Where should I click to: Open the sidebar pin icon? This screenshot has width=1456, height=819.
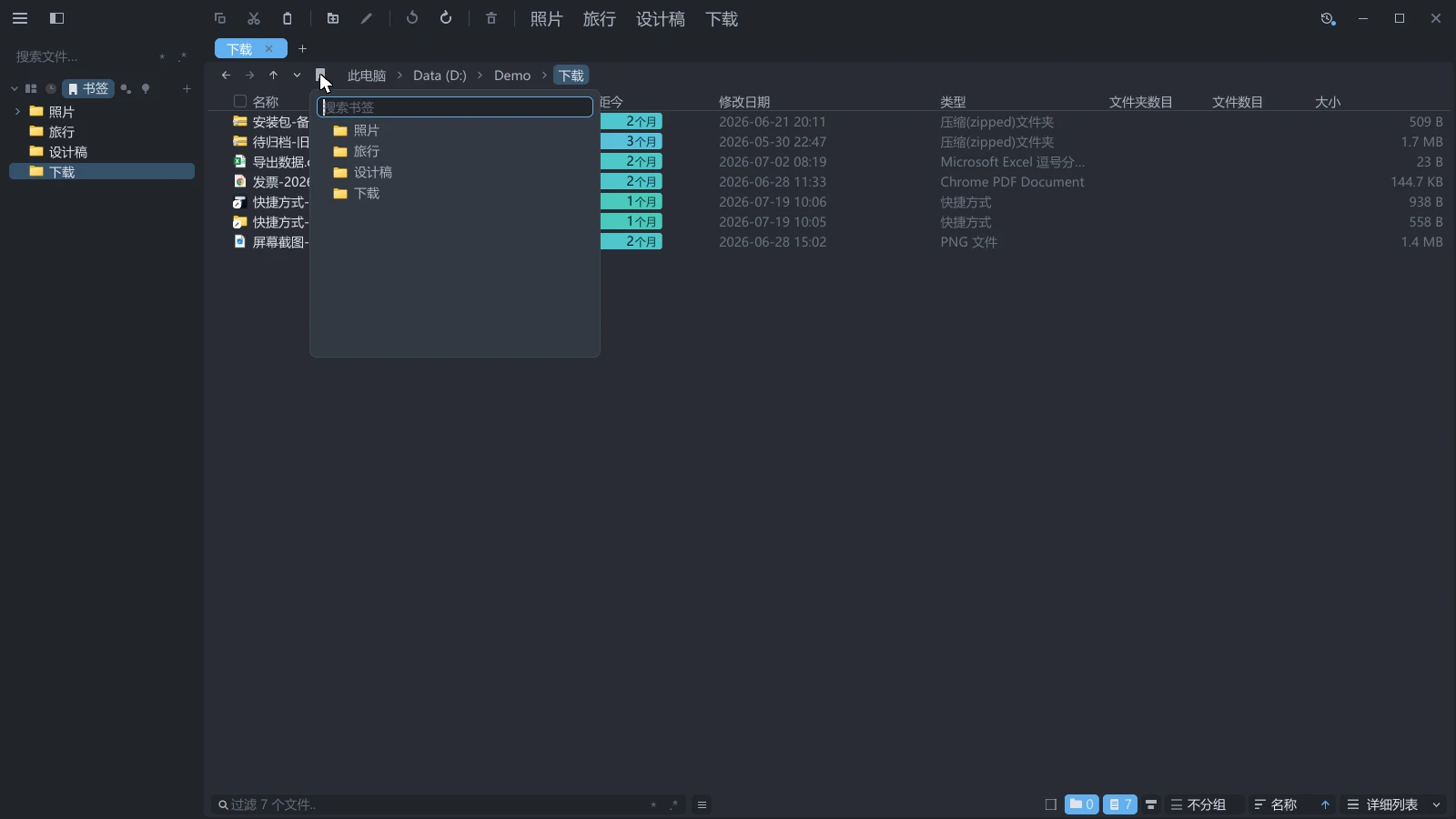(146, 88)
